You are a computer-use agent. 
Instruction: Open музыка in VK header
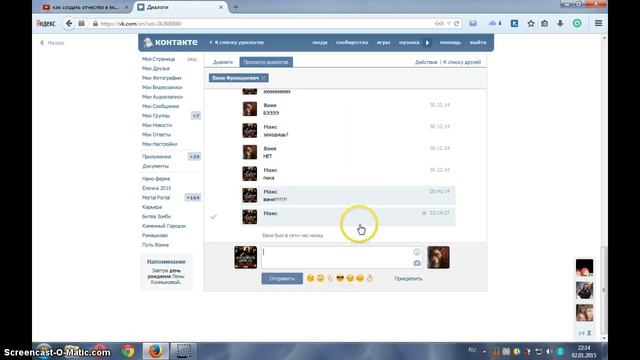[409, 42]
